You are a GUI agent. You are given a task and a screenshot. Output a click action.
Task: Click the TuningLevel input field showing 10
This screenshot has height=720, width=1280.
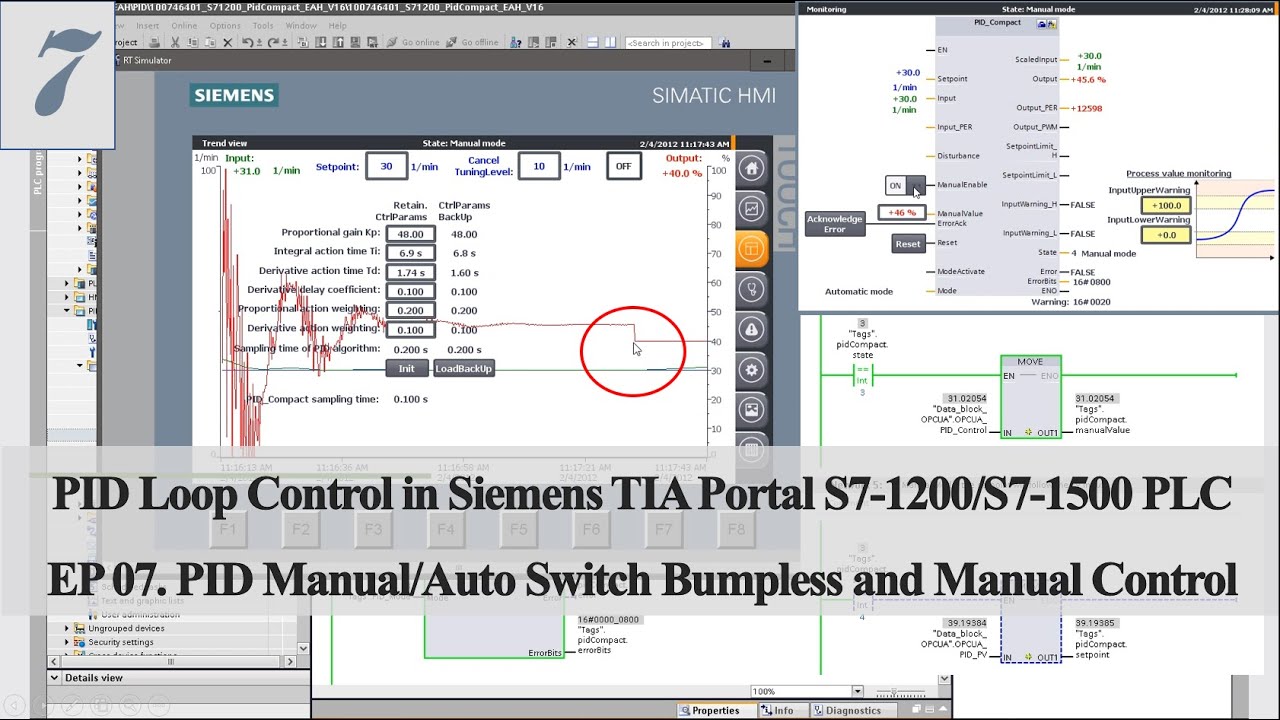(x=539, y=166)
